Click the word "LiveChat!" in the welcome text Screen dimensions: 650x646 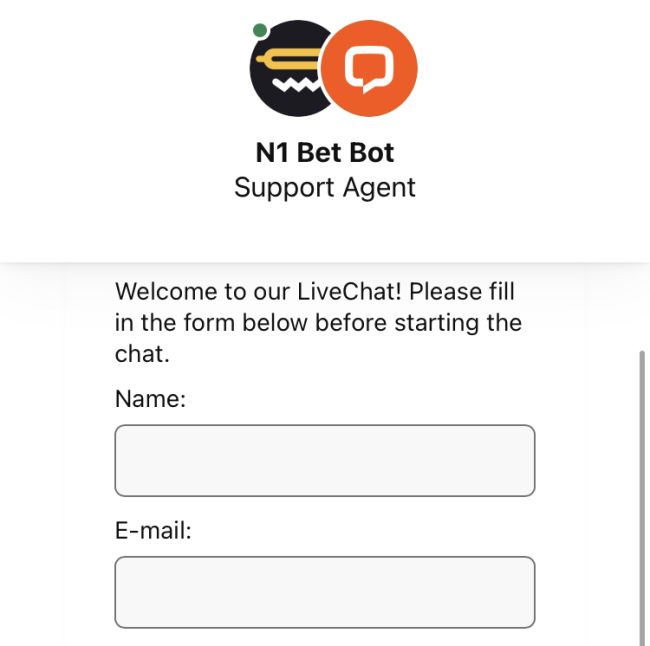pos(350,292)
